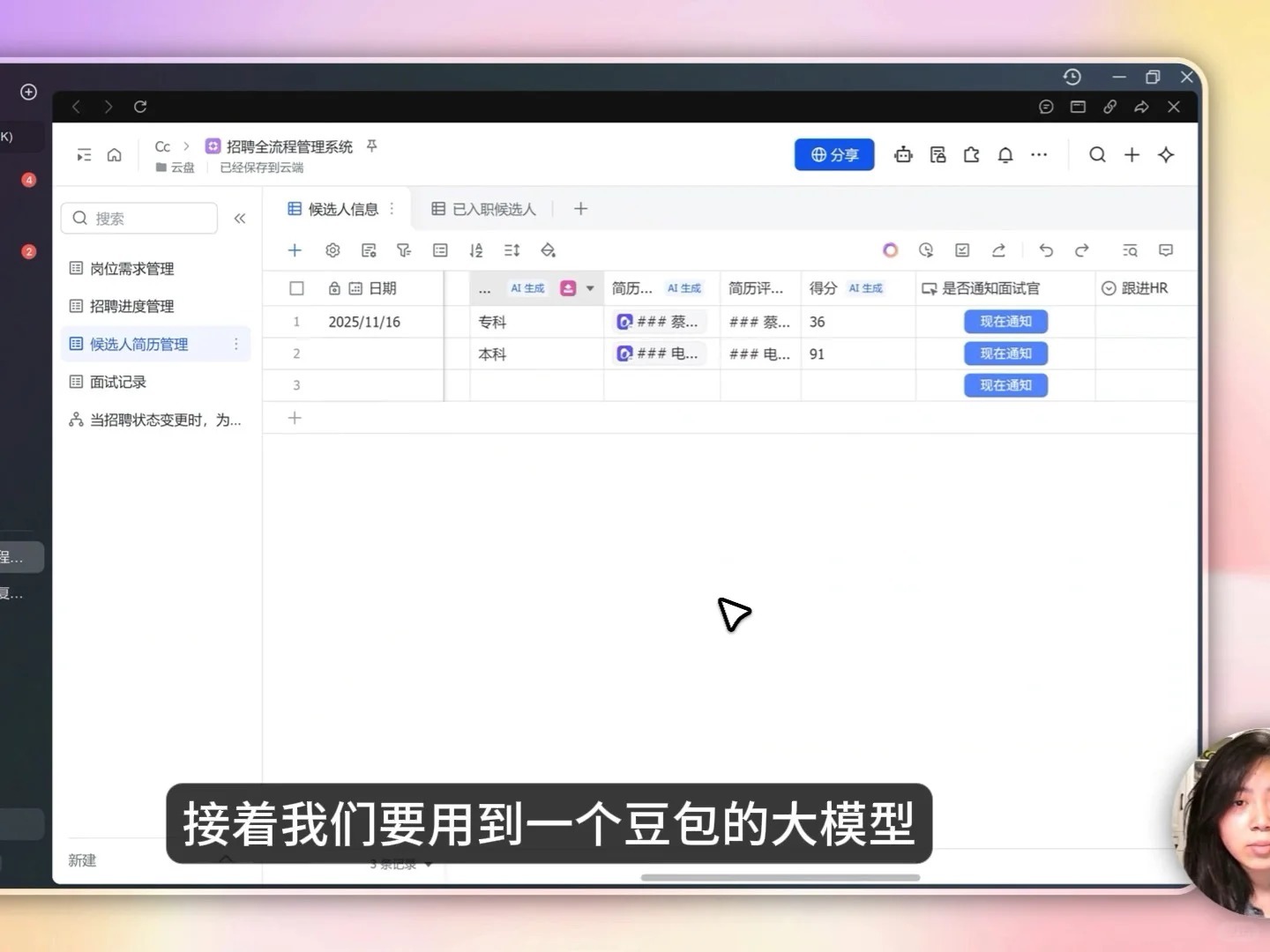Toggle the select-all checkbox in the table header
Viewport: 1270px width, 952px height.
click(296, 287)
